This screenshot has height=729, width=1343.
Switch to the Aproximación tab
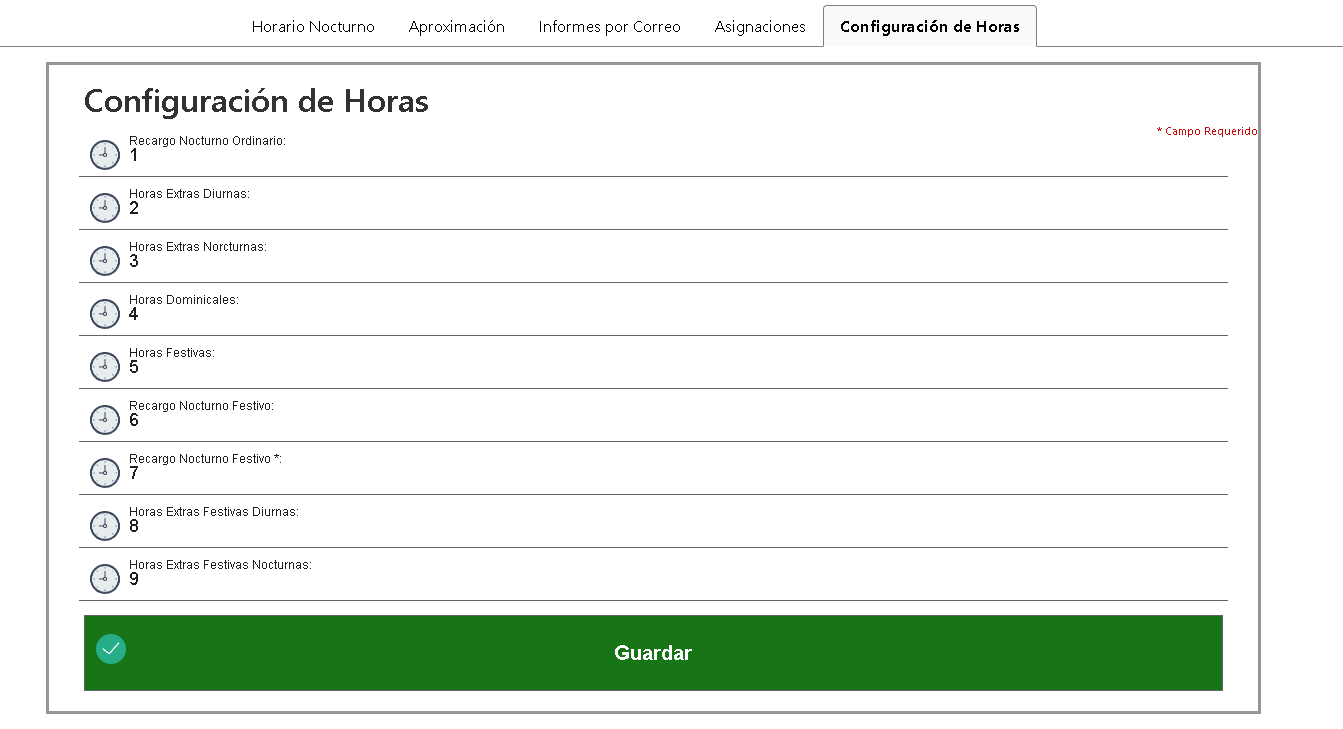456,27
